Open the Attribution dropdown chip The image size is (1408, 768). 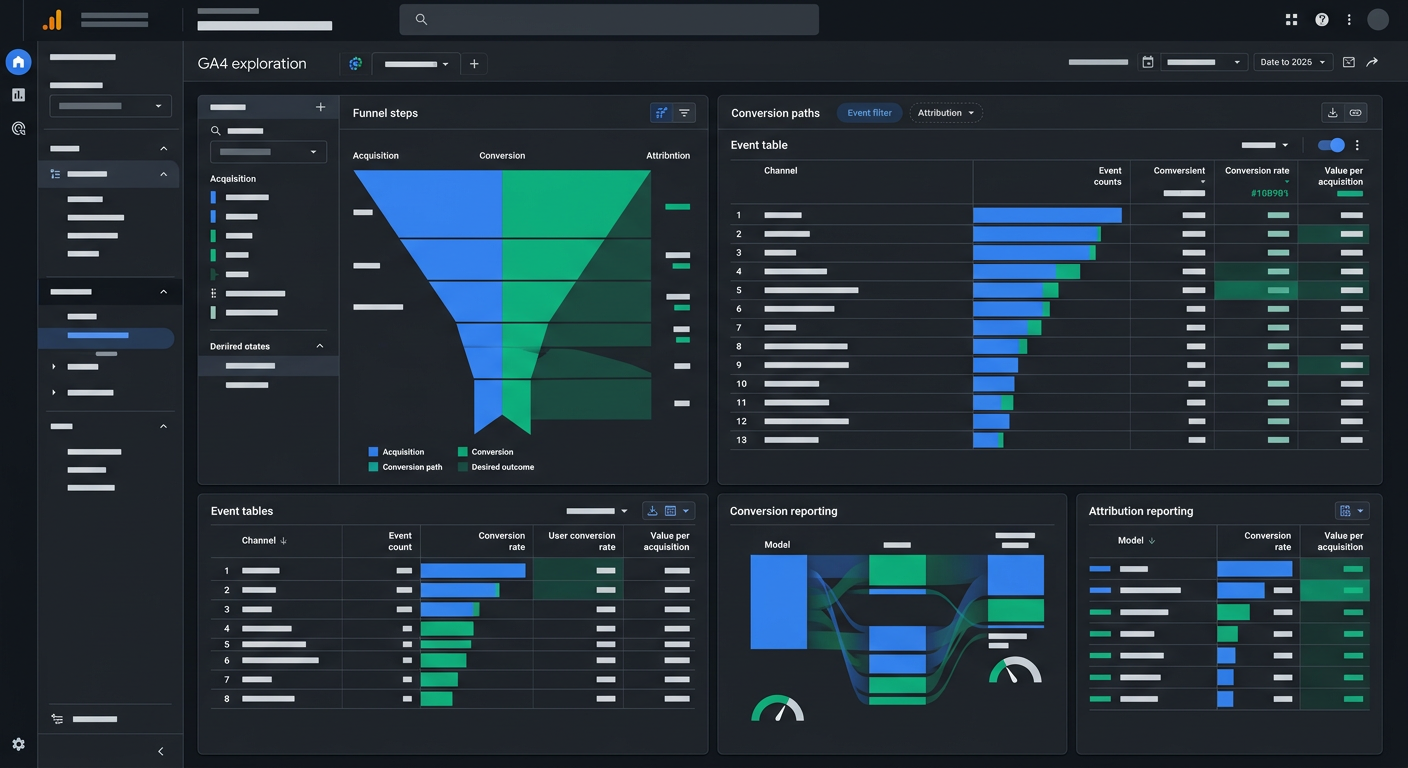point(946,113)
